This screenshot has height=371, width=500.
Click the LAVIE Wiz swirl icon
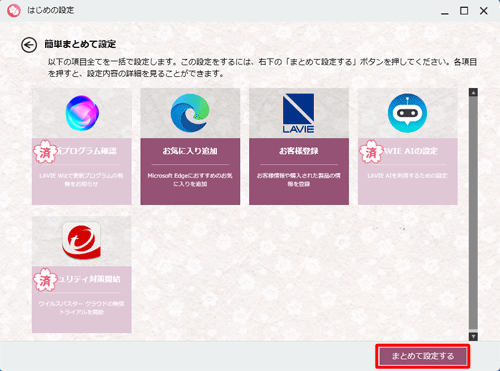click(x=82, y=113)
